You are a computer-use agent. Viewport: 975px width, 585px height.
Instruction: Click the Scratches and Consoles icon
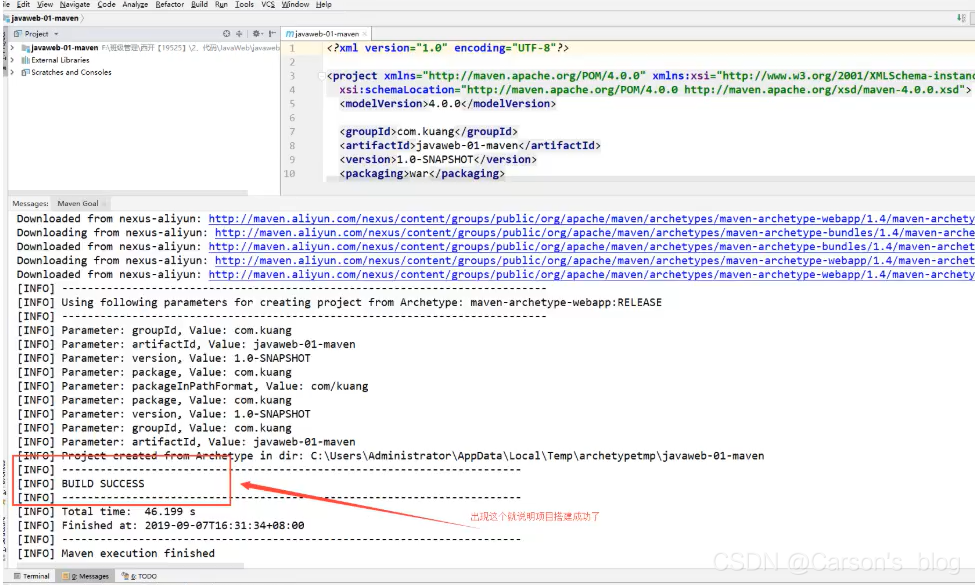(25, 73)
